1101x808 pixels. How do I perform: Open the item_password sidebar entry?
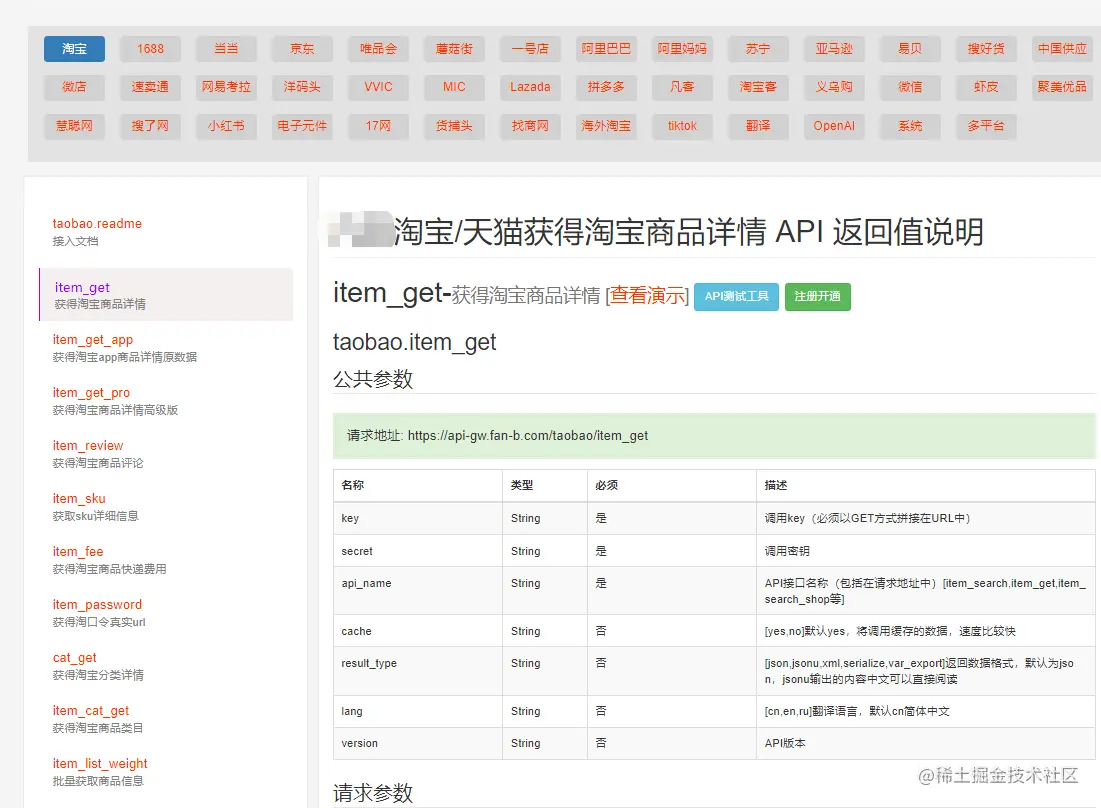[x=99, y=613]
